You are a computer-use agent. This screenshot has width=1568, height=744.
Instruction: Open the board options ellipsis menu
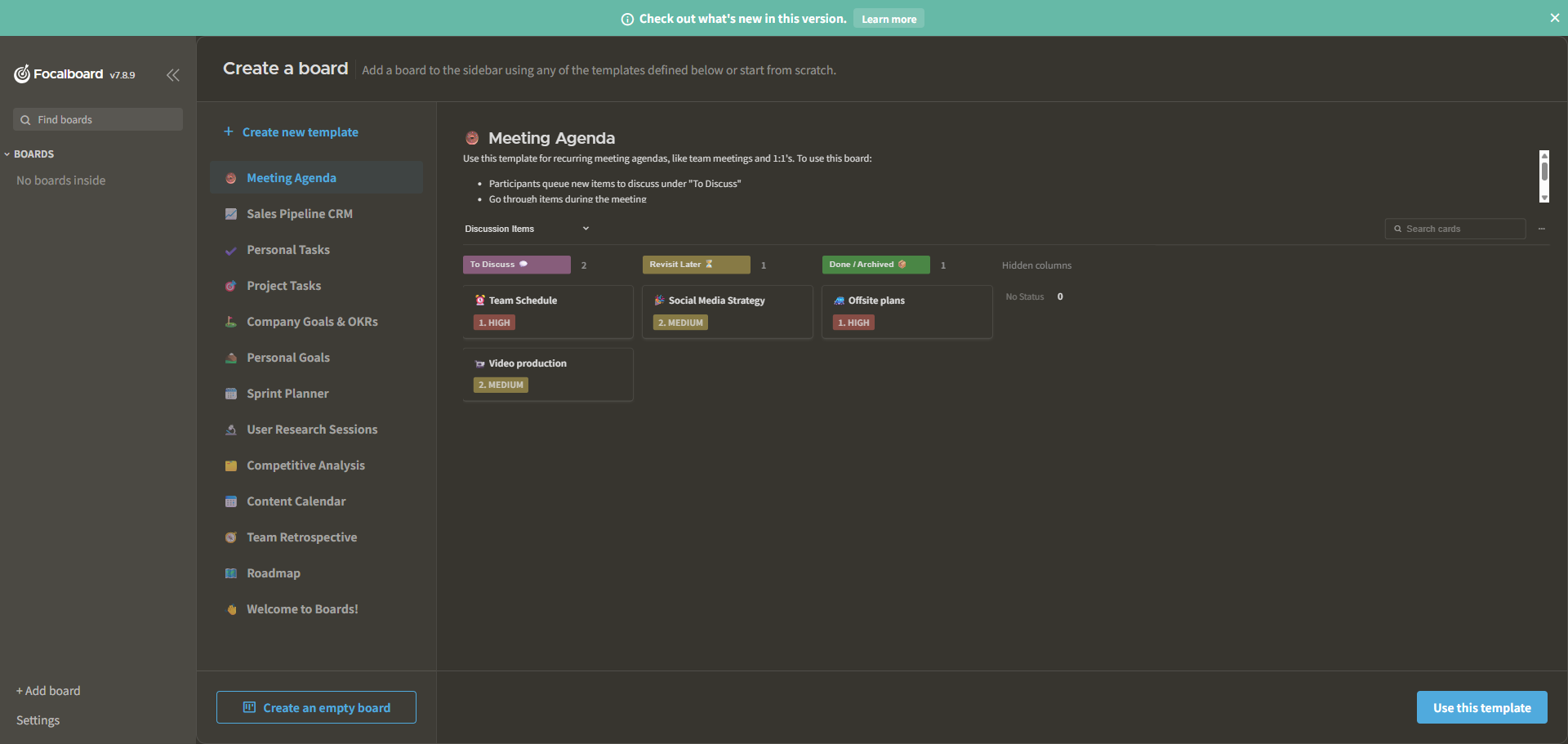(1542, 229)
